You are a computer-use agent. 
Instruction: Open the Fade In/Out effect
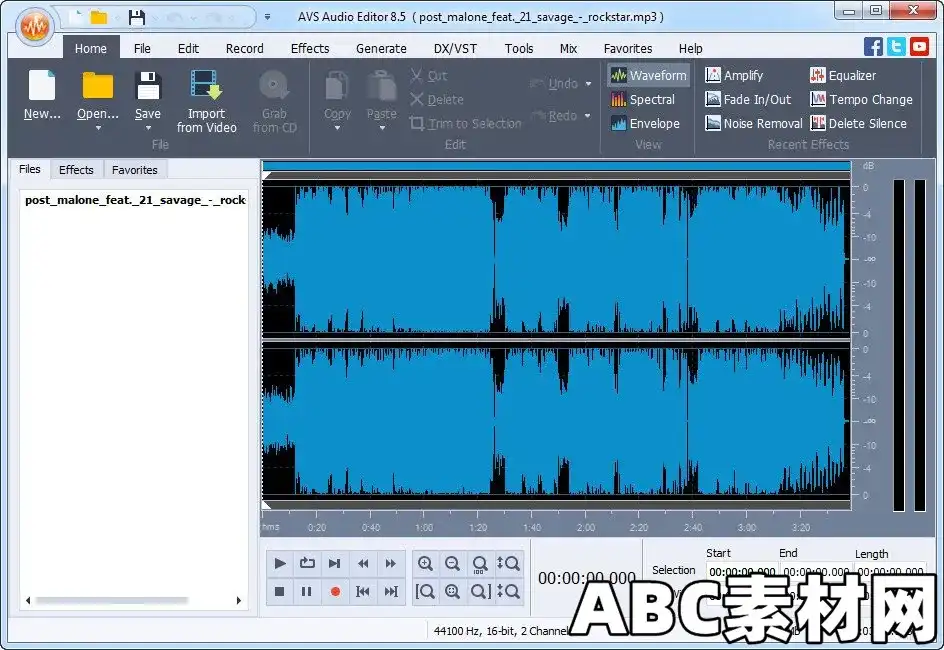pos(748,99)
